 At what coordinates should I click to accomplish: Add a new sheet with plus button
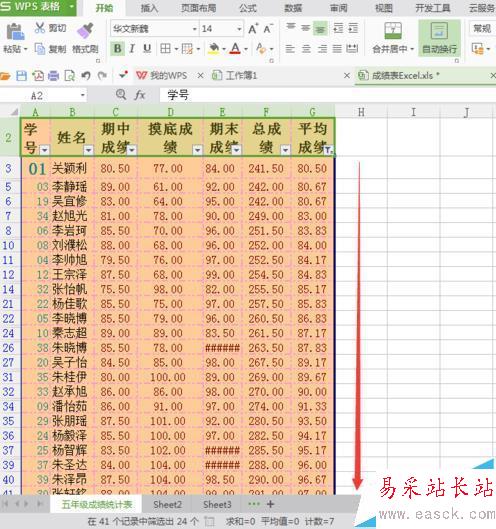point(270,504)
